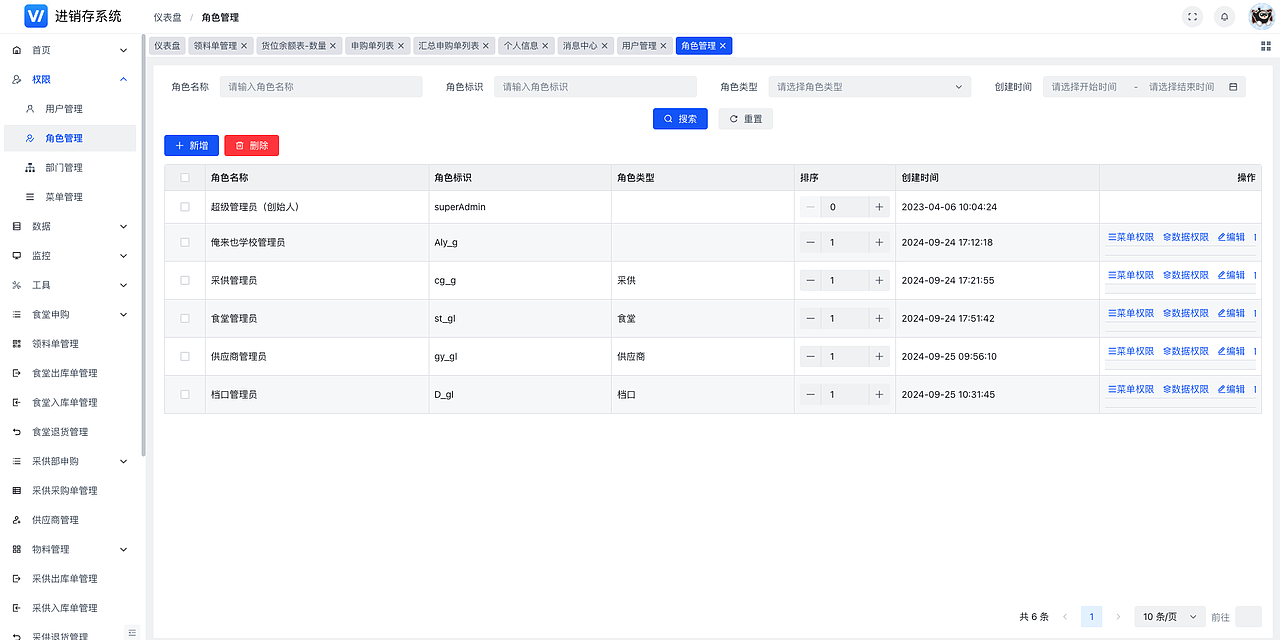Click the fullscreen icon in header

coord(1192,17)
